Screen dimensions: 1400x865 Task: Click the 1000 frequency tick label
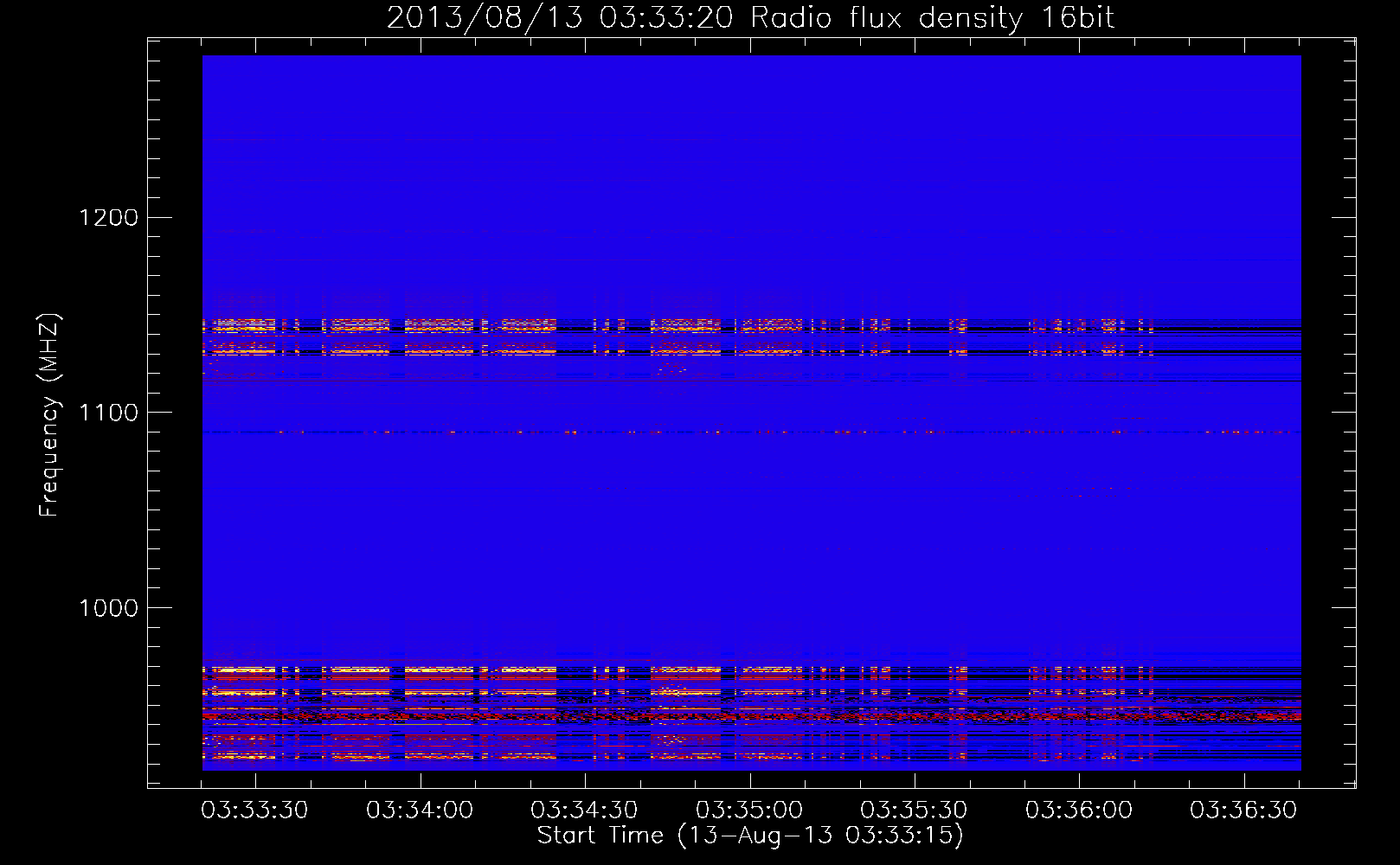pos(109,608)
